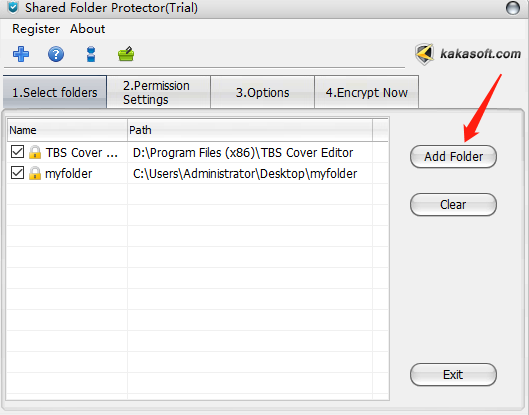Click the round window button in title bar
The image size is (529, 415).
point(513,8)
